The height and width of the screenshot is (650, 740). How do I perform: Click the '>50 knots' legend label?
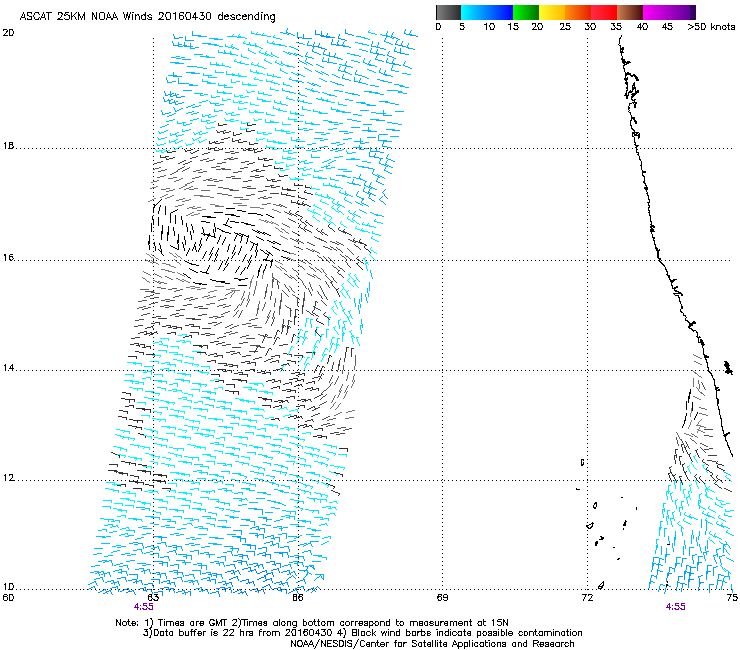pos(711,27)
